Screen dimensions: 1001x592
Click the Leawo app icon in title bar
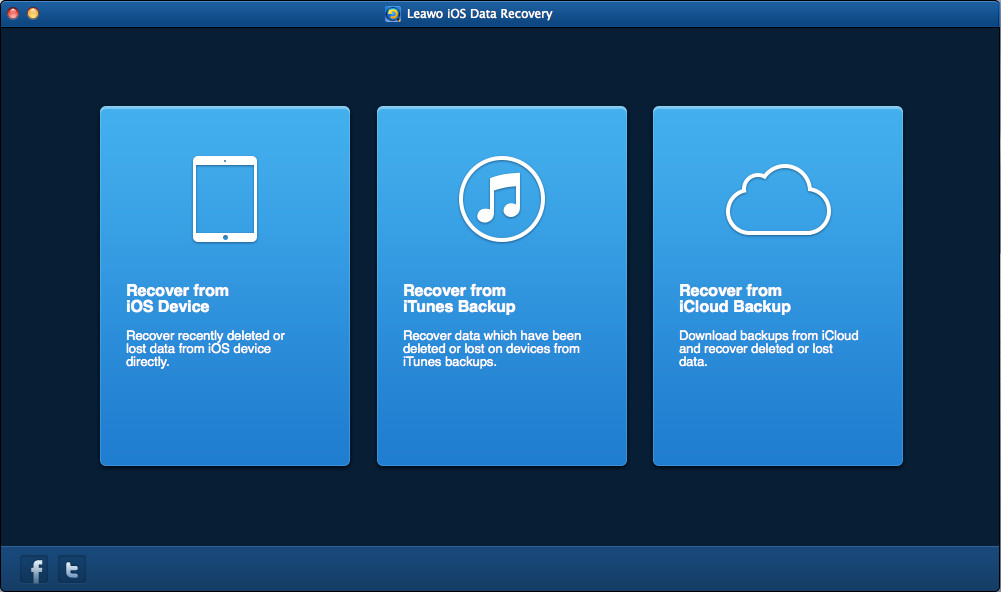393,14
